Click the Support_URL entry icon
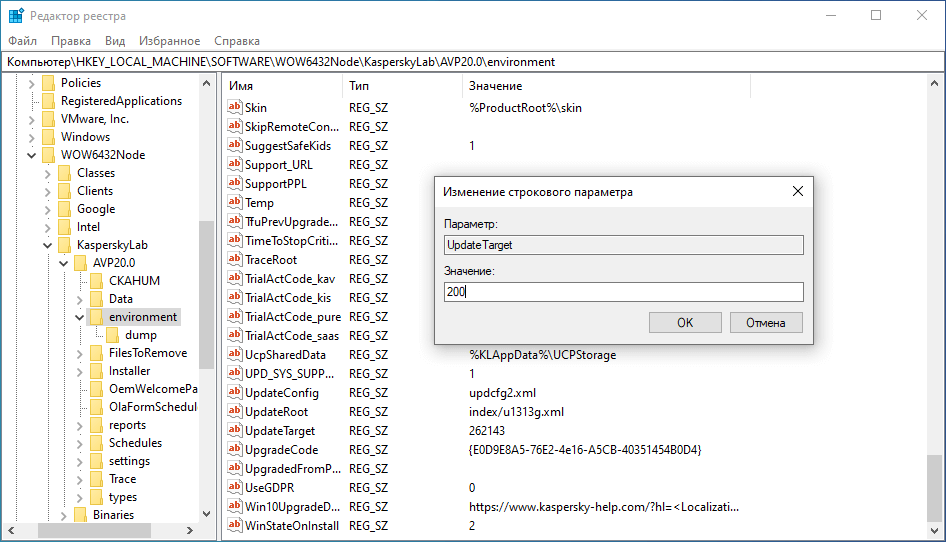 coord(235,164)
